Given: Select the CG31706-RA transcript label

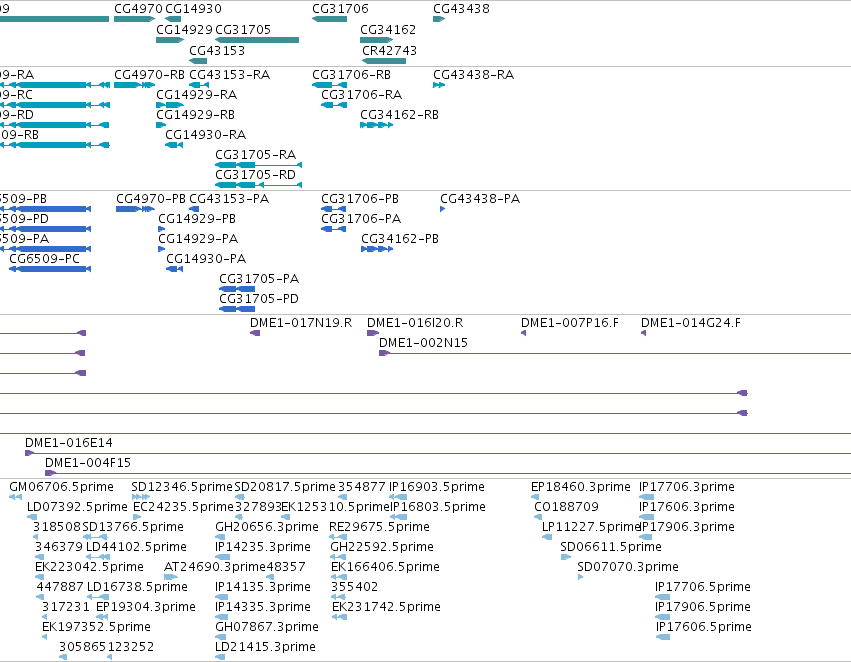Looking at the screenshot, I should click(361, 94).
